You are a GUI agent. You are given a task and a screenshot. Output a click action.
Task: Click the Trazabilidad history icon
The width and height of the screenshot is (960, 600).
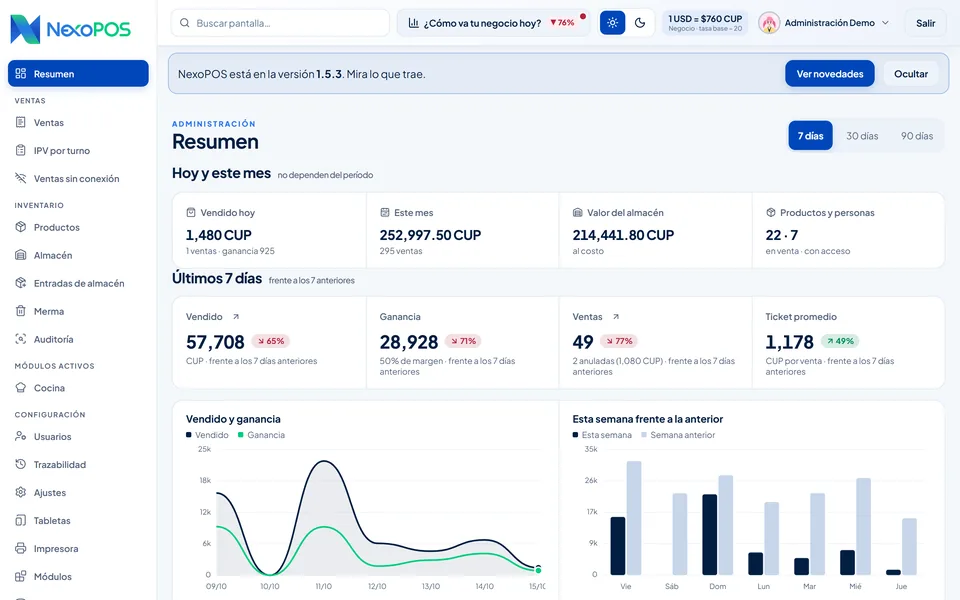21,464
